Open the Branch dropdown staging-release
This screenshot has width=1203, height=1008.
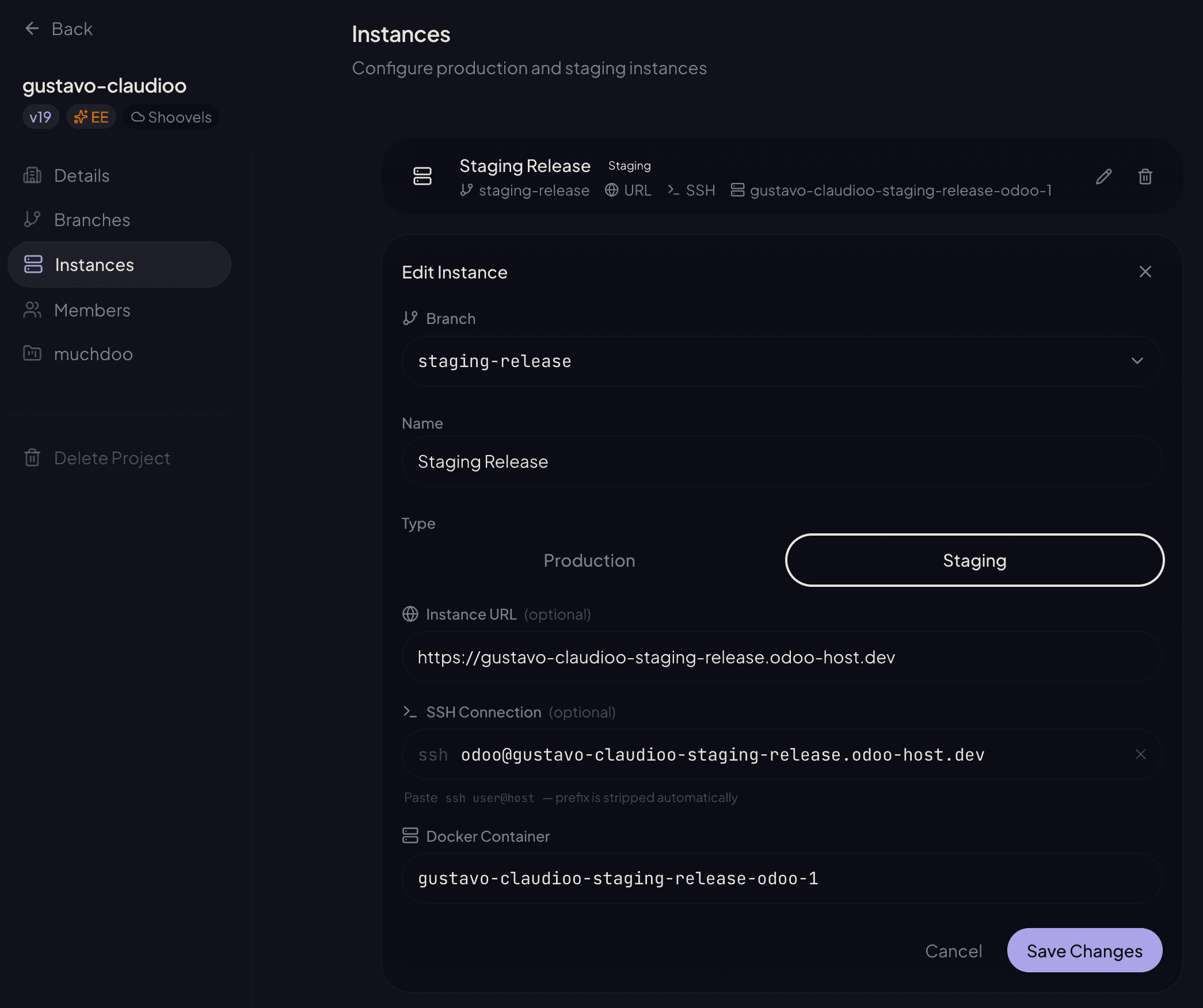782,361
